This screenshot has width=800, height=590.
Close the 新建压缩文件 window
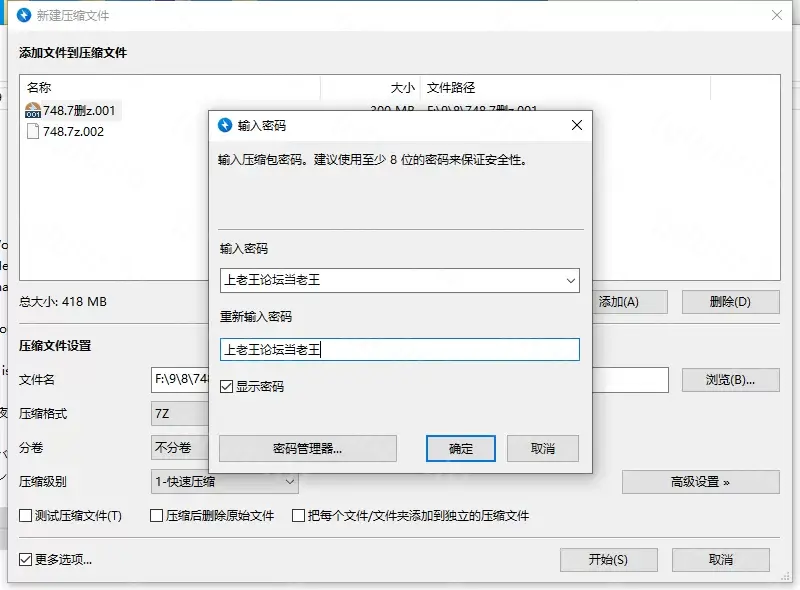coord(777,15)
